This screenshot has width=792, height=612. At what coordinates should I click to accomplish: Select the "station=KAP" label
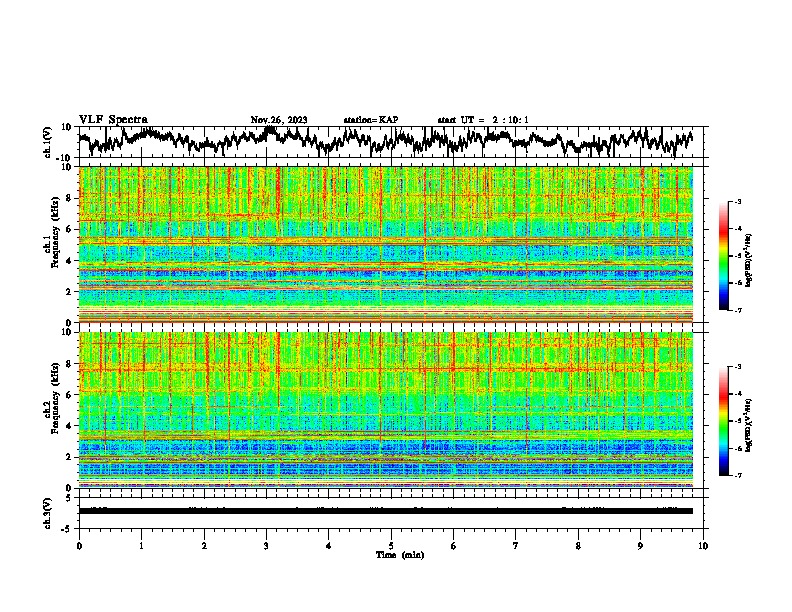371,120
